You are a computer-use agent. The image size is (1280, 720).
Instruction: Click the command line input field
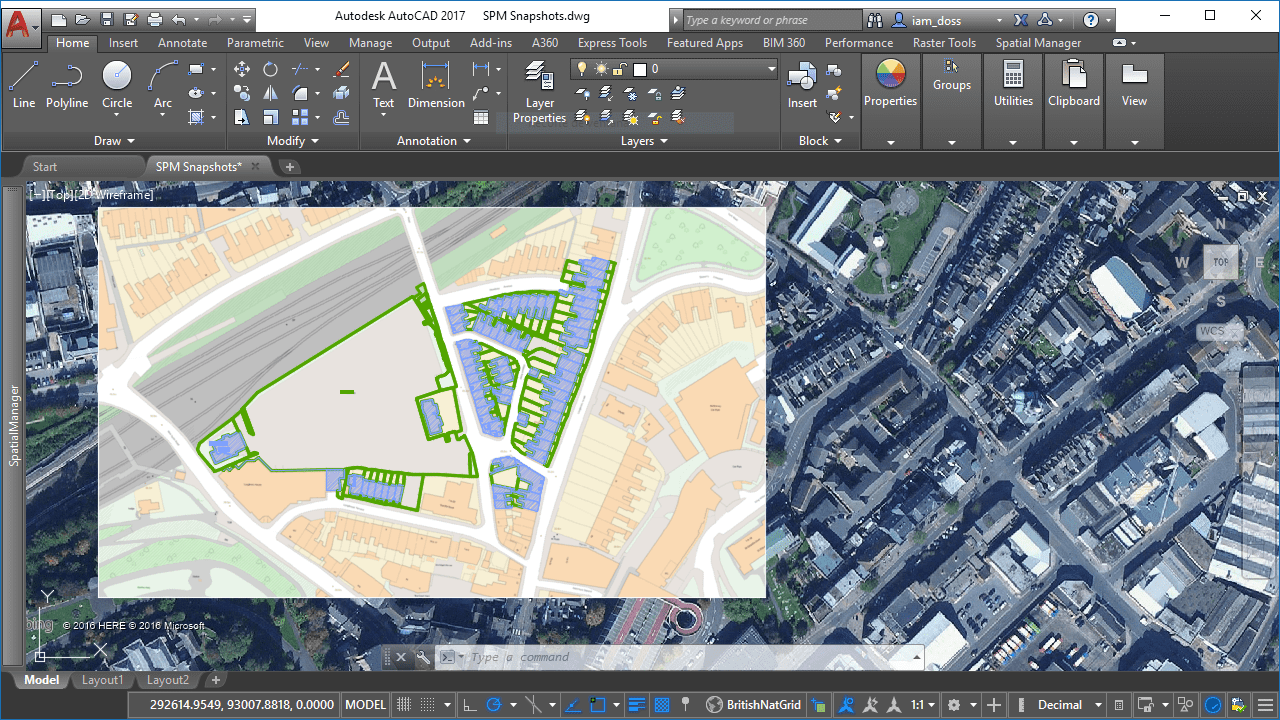tap(690, 657)
